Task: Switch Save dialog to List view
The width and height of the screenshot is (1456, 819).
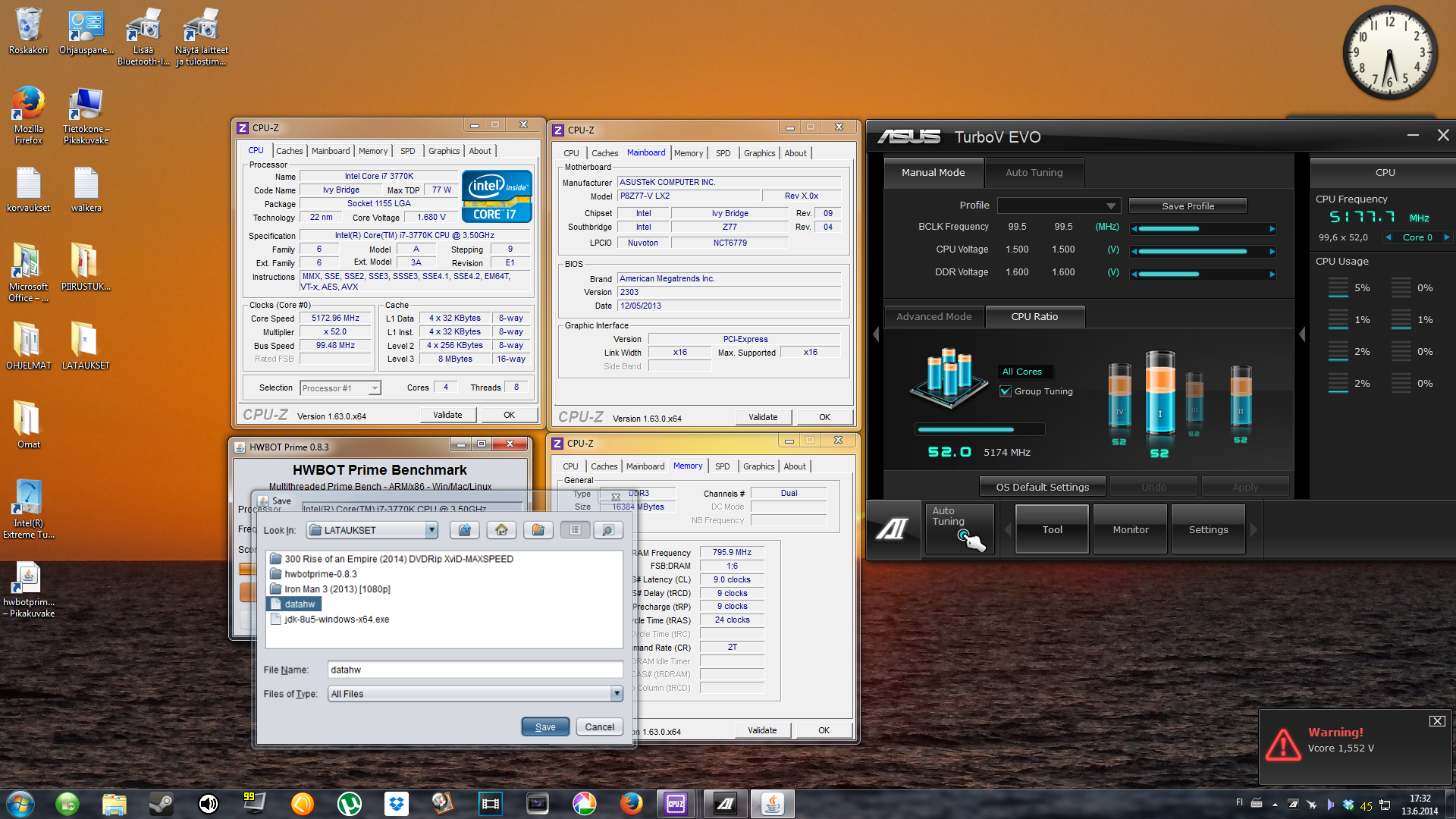Action: (576, 530)
